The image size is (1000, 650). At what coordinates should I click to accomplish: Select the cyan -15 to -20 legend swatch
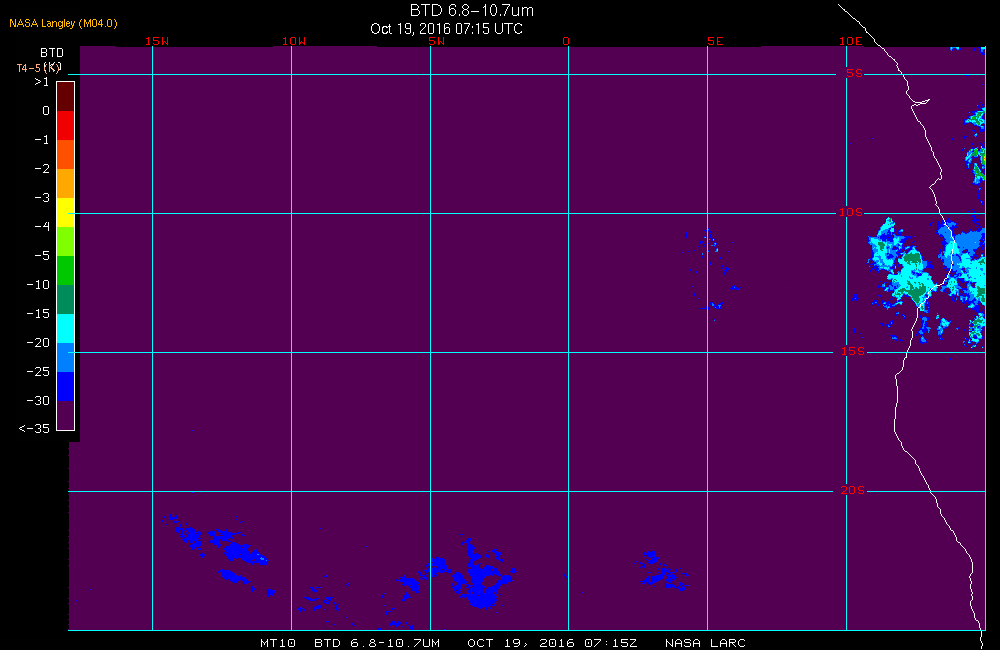(66, 329)
